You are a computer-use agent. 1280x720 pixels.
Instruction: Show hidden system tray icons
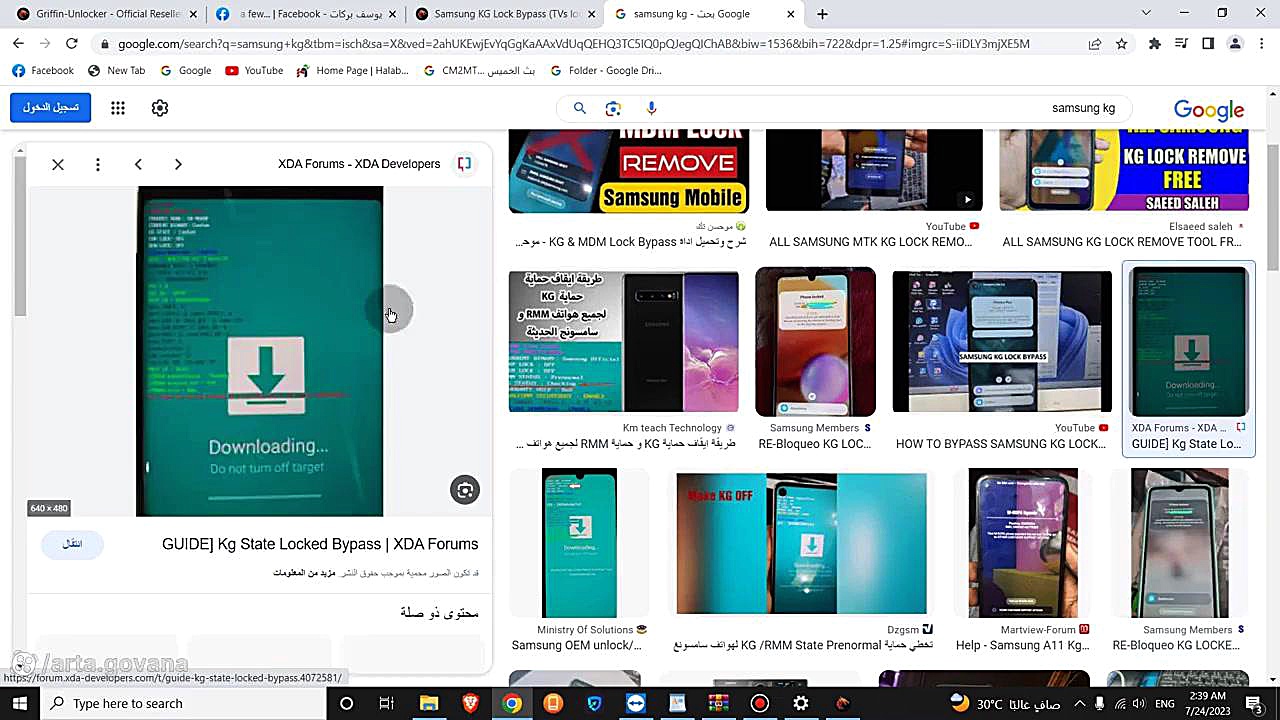[1078, 703]
